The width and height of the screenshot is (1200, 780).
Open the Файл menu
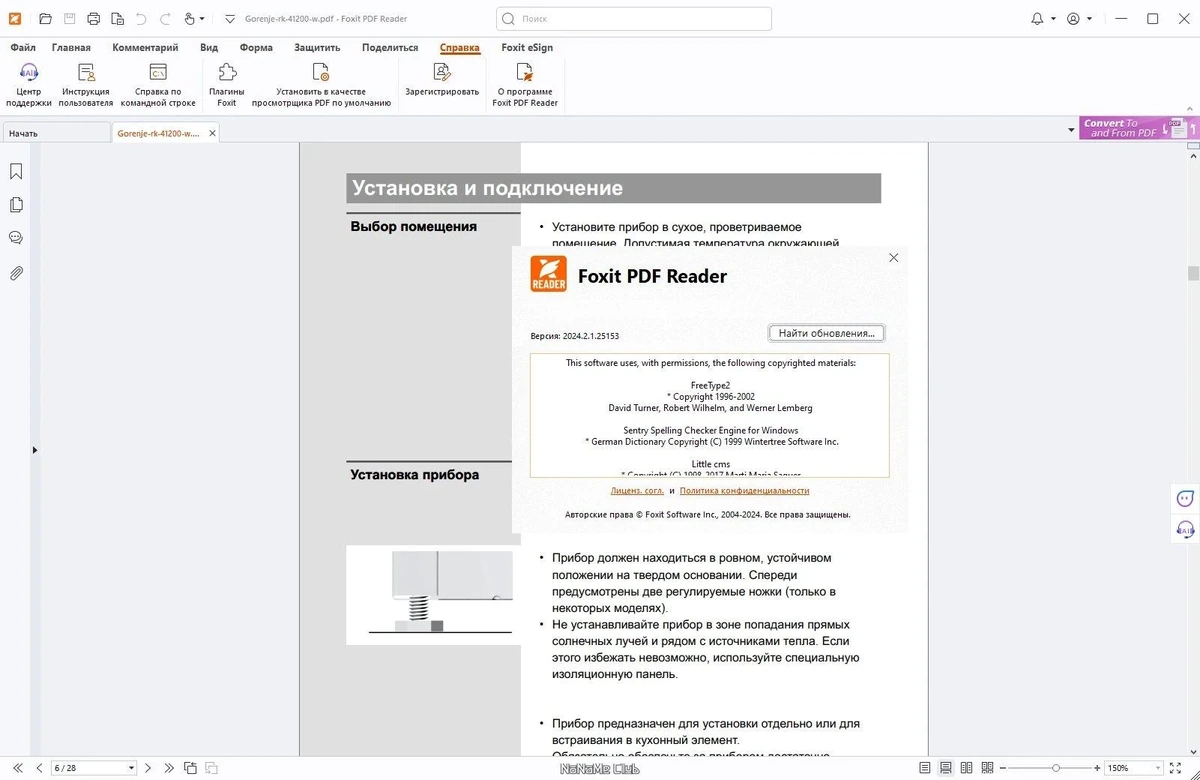pos(23,47)
